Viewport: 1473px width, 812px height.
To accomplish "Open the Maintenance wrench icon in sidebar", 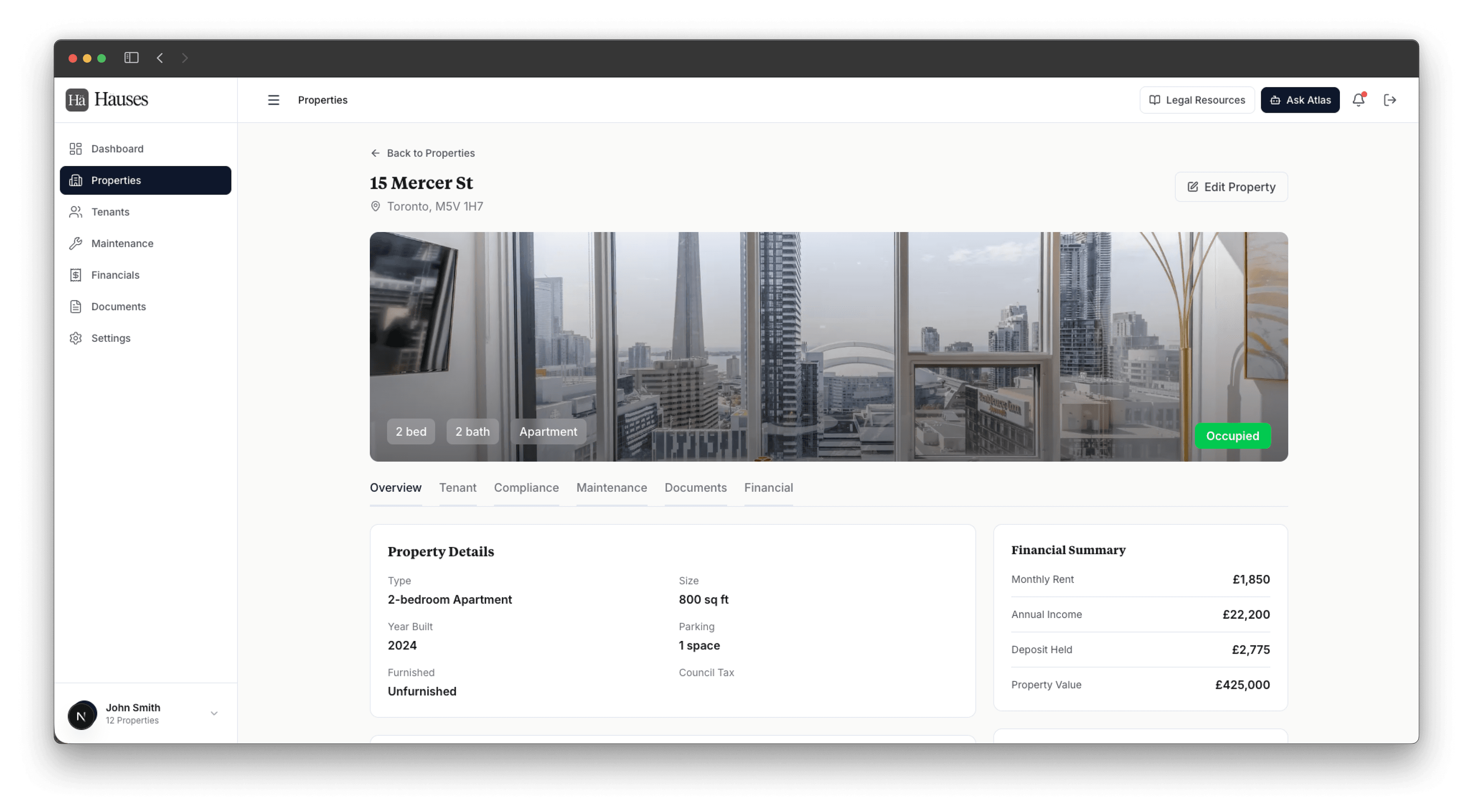I will pos(76,243).
